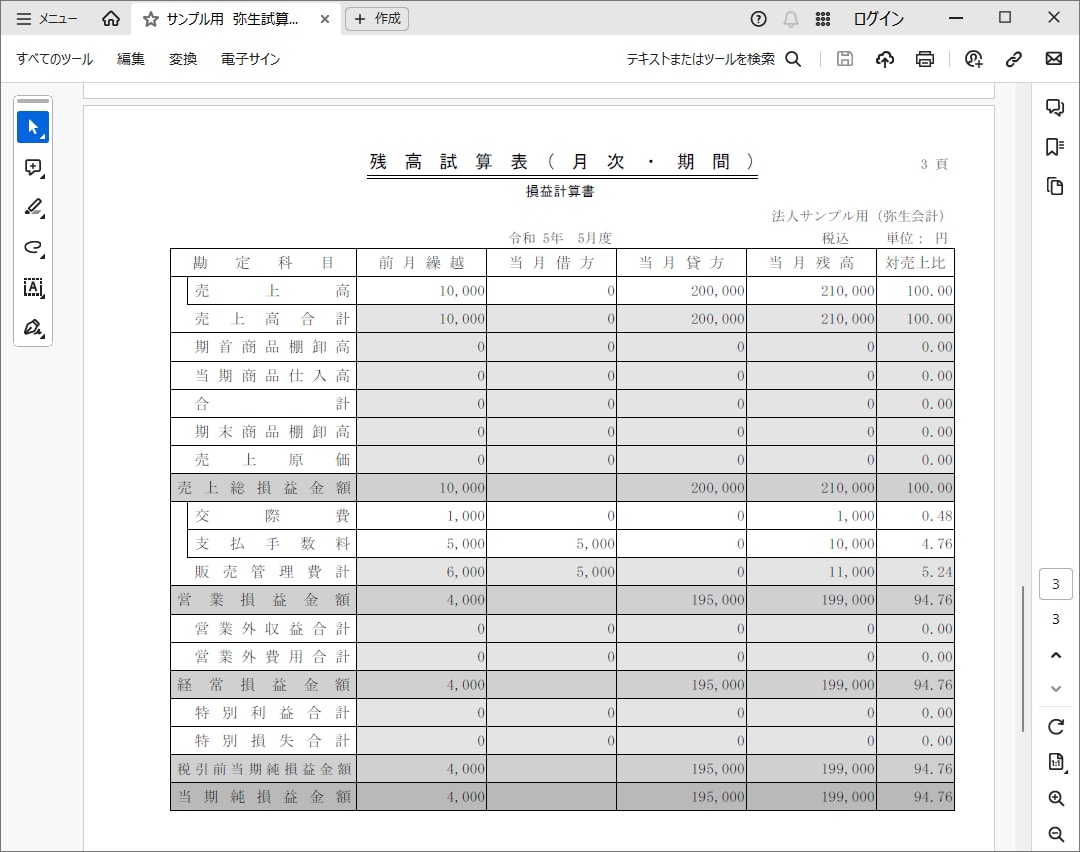Click the 売上高合計 row label
The image size is (1080, 852).
pyautogui.click(x=272, y=319)
